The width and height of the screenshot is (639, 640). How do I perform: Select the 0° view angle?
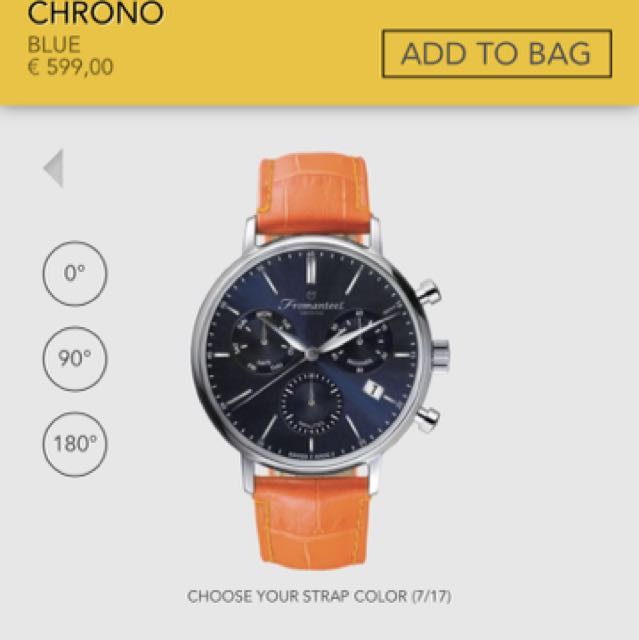(75, 273)
